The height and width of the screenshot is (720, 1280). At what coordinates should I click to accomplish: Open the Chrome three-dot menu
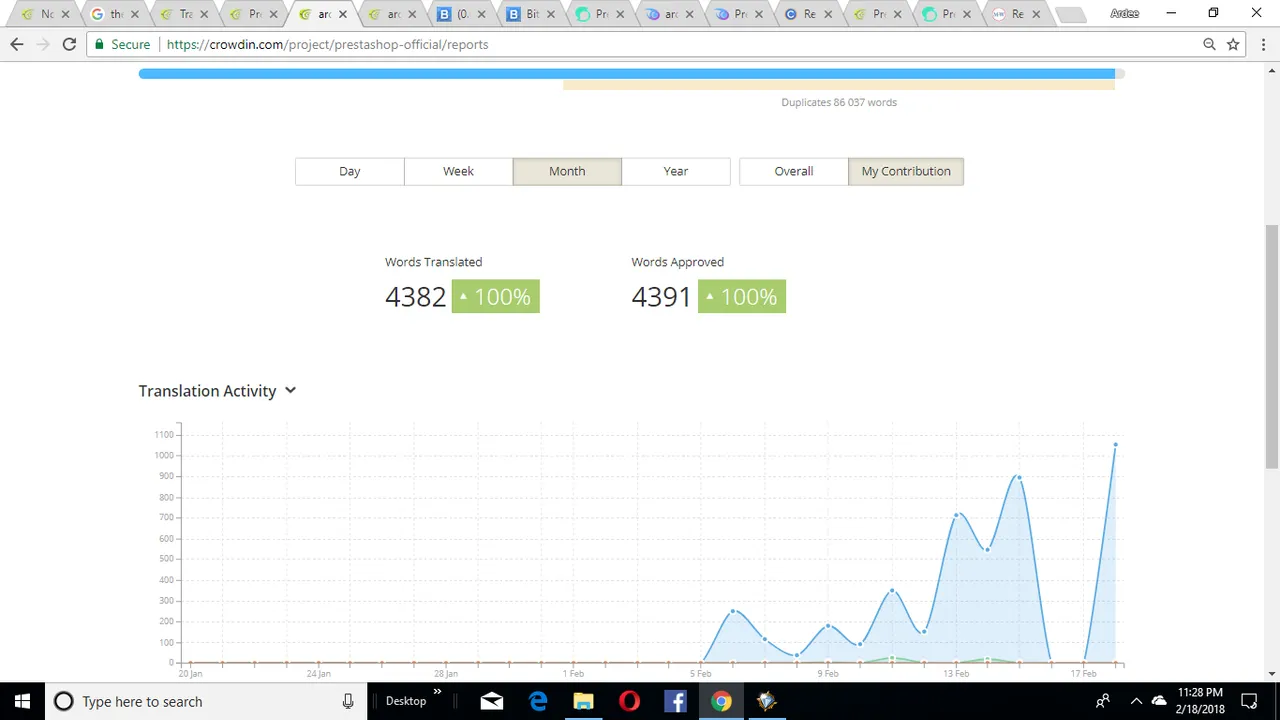1262,44
